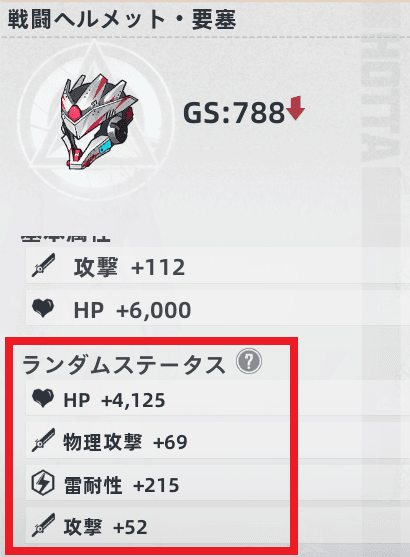Click the GS:788 gear score text

pyautogui.click(x=234, y=113)
